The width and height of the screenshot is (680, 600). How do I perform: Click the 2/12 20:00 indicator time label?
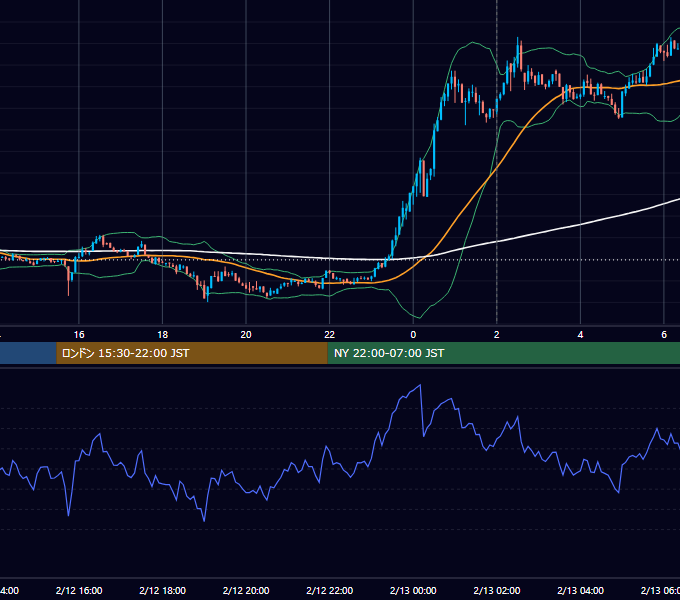(246, 590)
